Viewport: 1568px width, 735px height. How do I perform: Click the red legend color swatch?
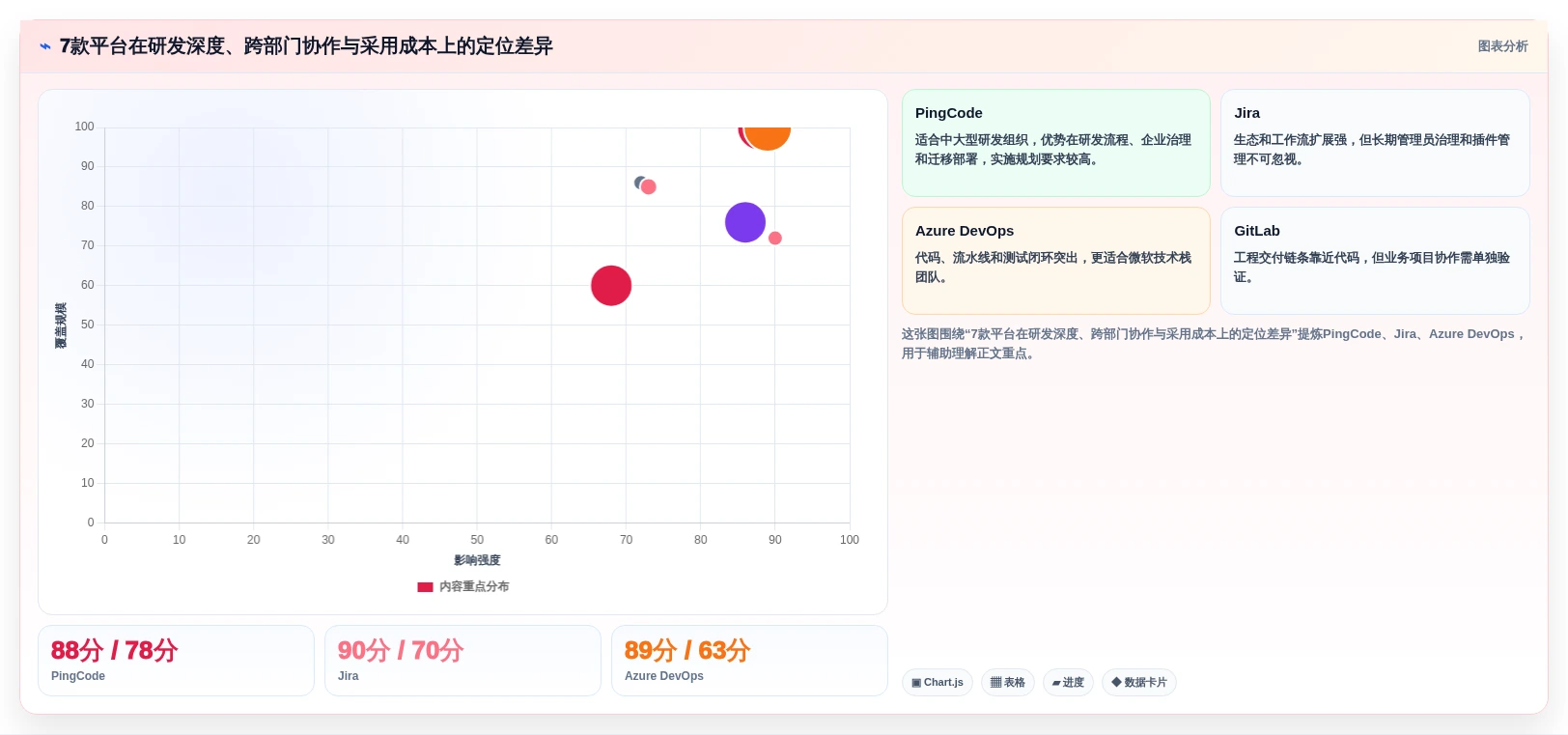pyautogui.click(x=425, y=586)
